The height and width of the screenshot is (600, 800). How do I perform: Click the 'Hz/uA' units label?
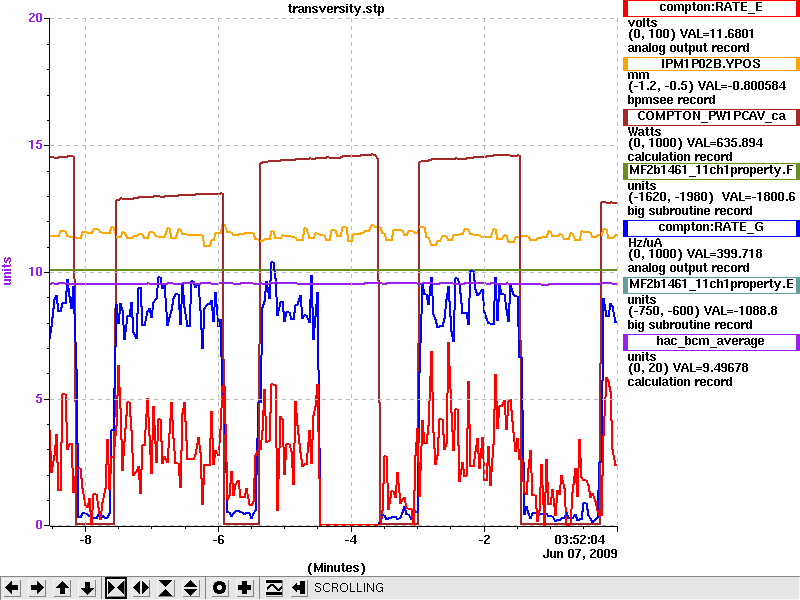click(x=645, y=243)
